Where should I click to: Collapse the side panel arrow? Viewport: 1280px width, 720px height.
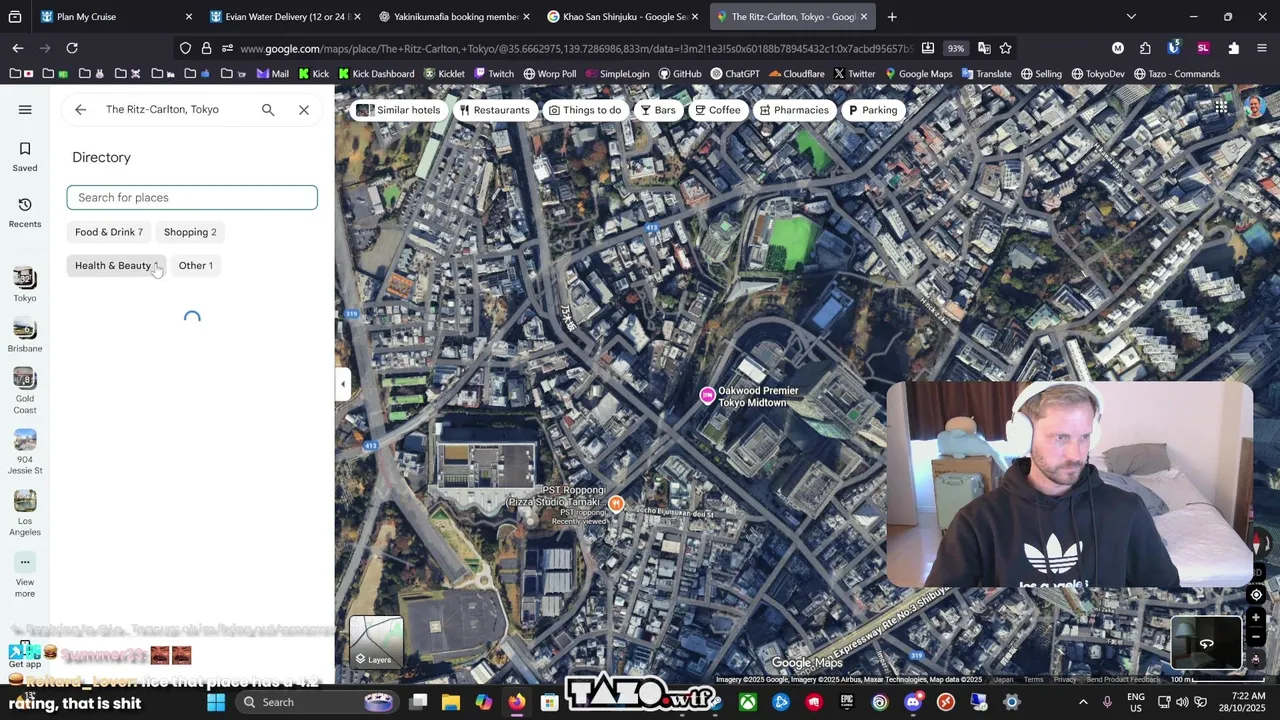click(343, 384)
